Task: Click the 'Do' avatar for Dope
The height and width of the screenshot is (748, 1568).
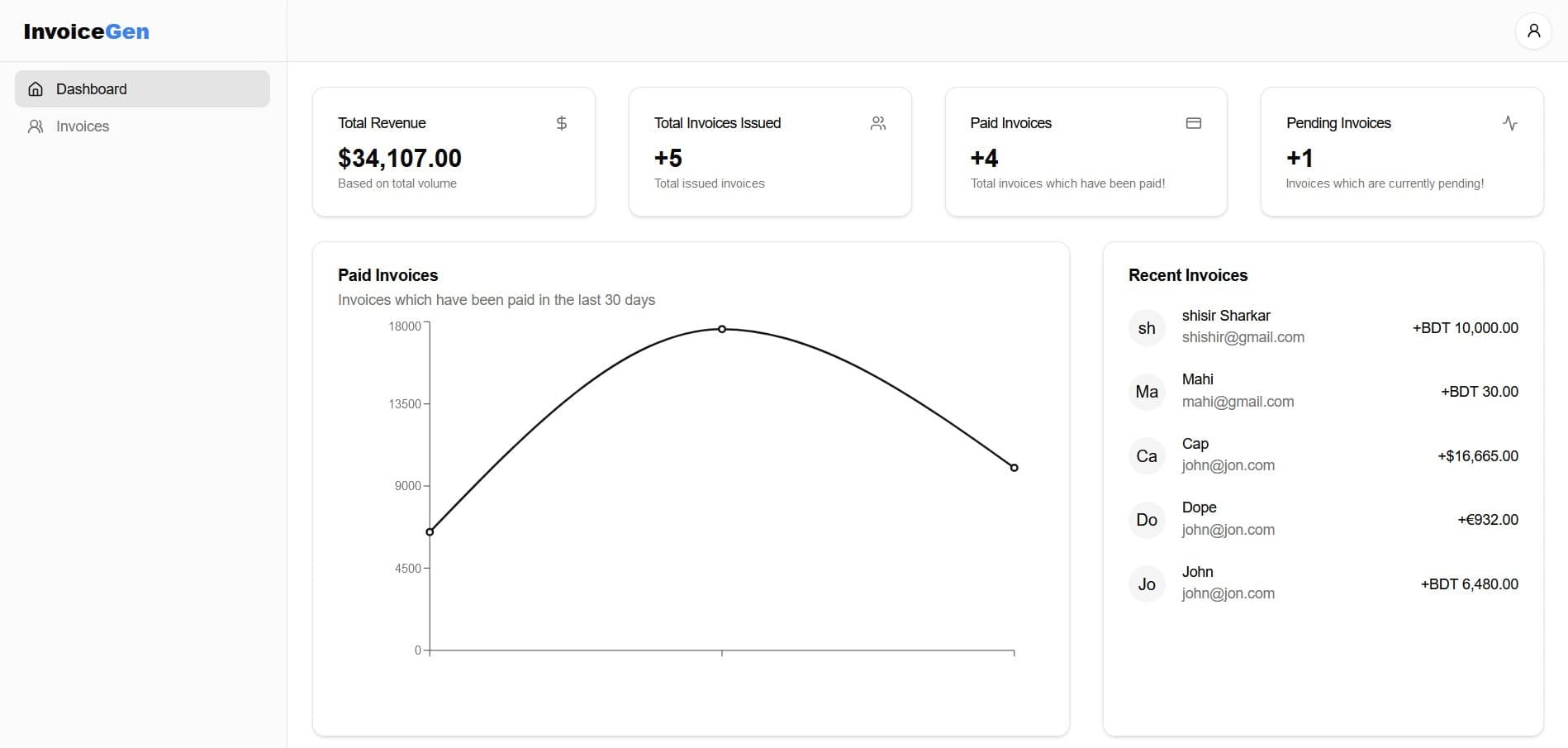Action: coord(1147,520)
